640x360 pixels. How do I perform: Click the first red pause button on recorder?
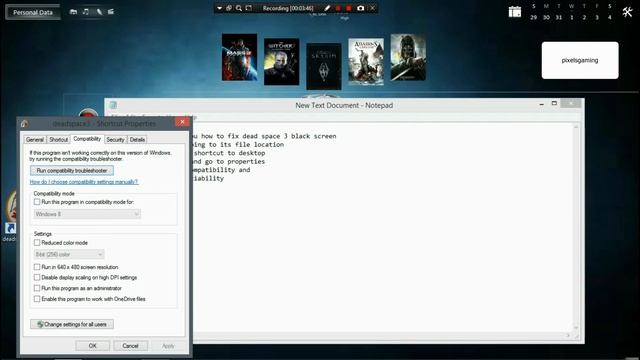(x=338, y=8)
